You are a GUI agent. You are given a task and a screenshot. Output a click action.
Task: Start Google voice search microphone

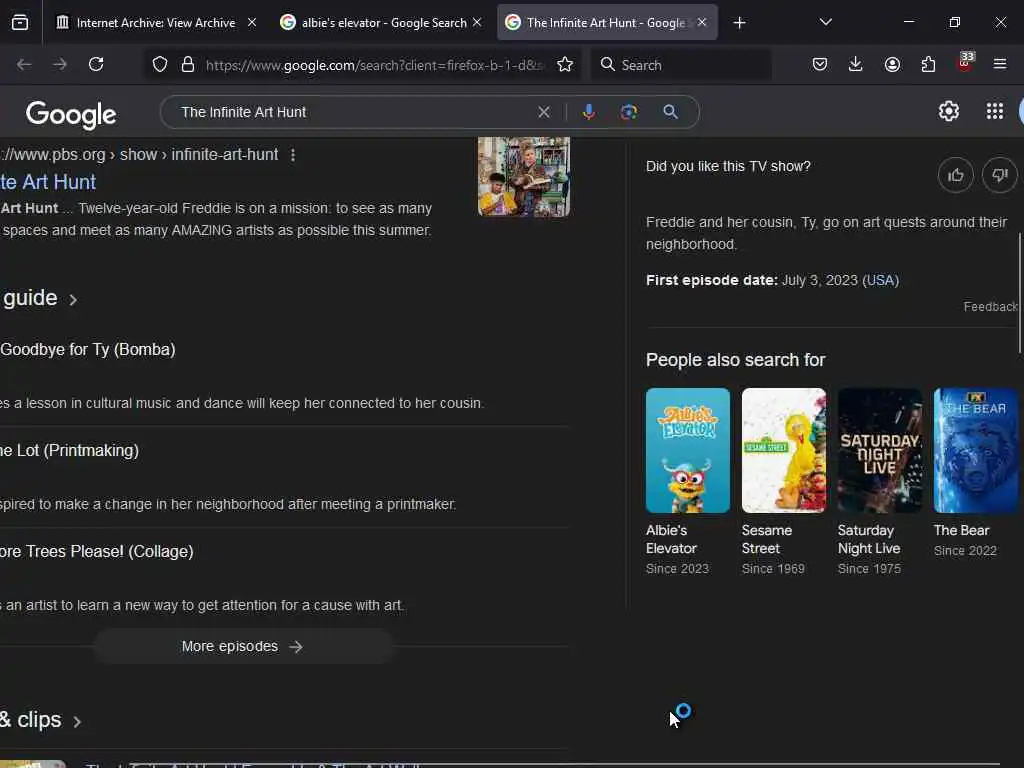[588, 112]
